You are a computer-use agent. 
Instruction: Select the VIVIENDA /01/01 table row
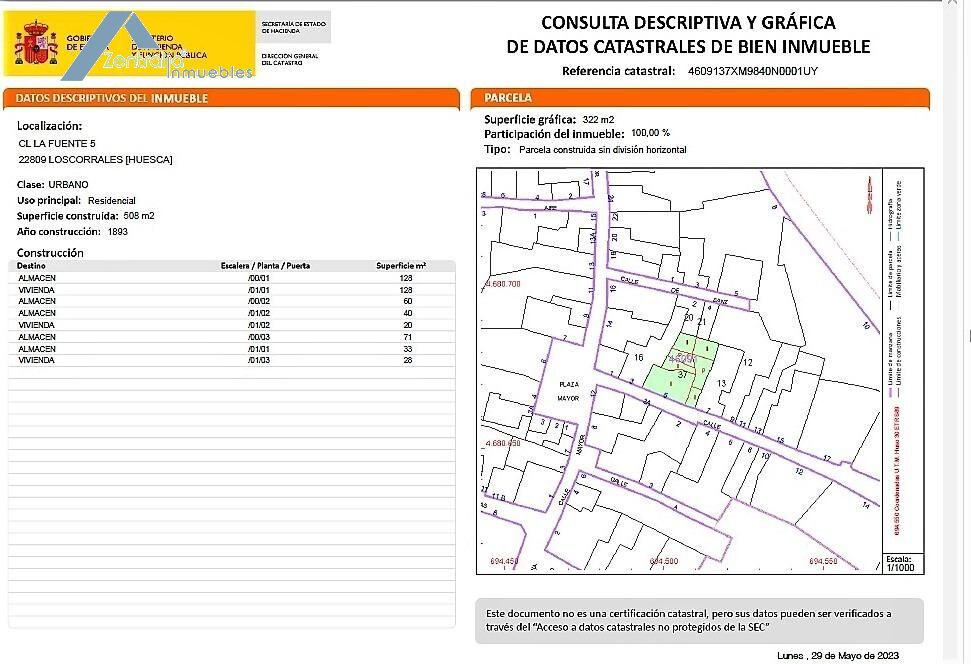[232, 290]
